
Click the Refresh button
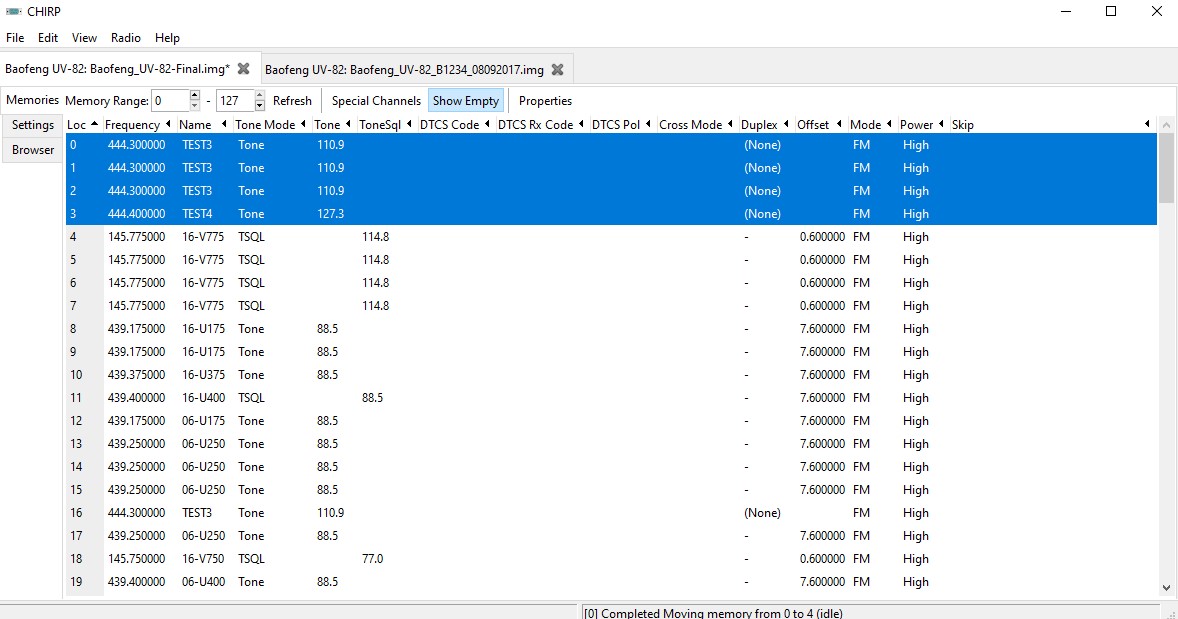pyautogui.click(x=292, y=101)
